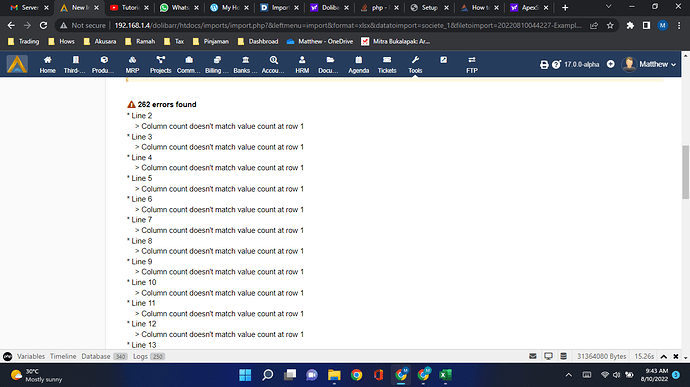Open the Trading bookmark folder
The height and width of the screenshot is (387, 690).
pyautogui.click(x=24, y=41)
